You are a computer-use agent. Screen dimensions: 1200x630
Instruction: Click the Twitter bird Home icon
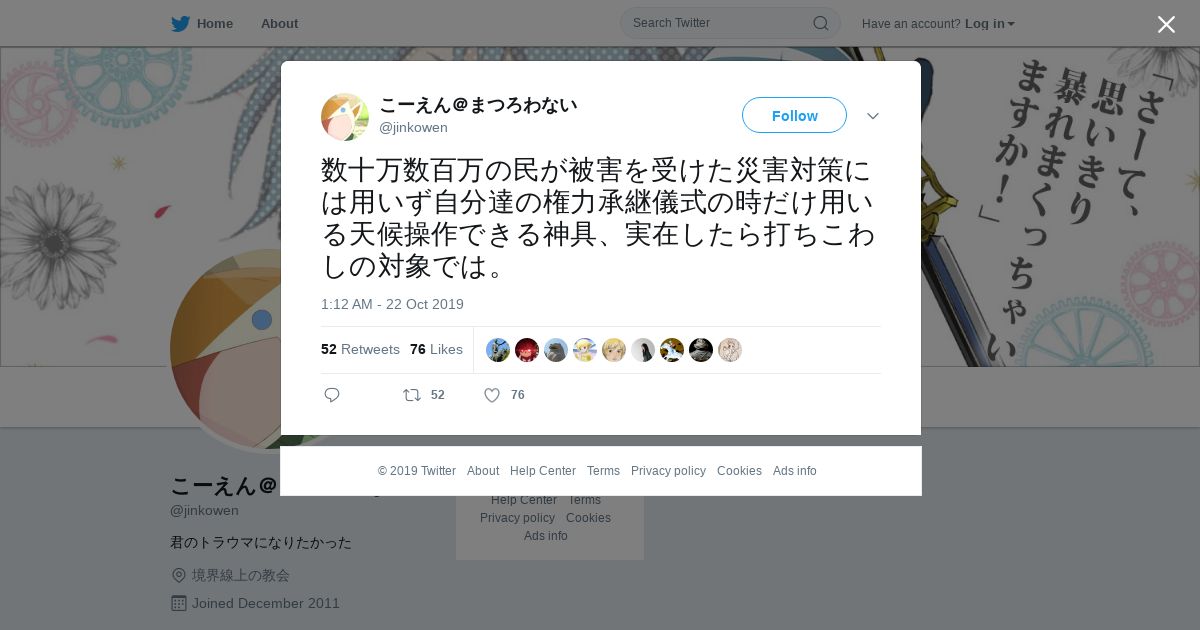180,24
